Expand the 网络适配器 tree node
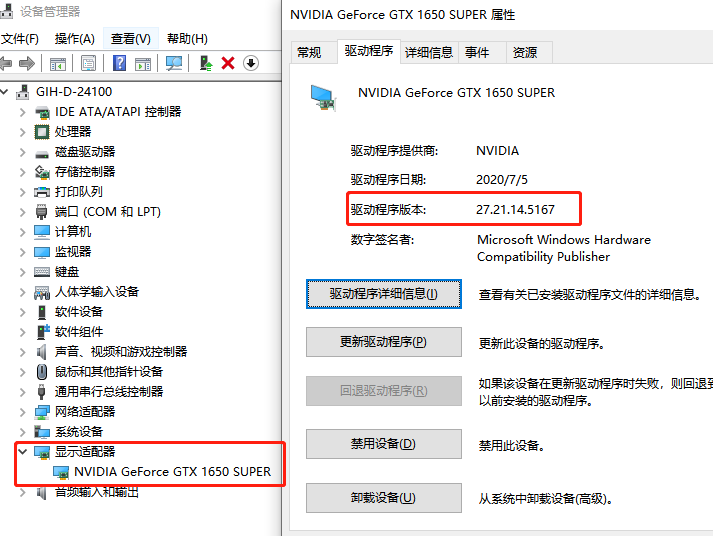Screen dimensions: 713x536 [x=22, y=412]
